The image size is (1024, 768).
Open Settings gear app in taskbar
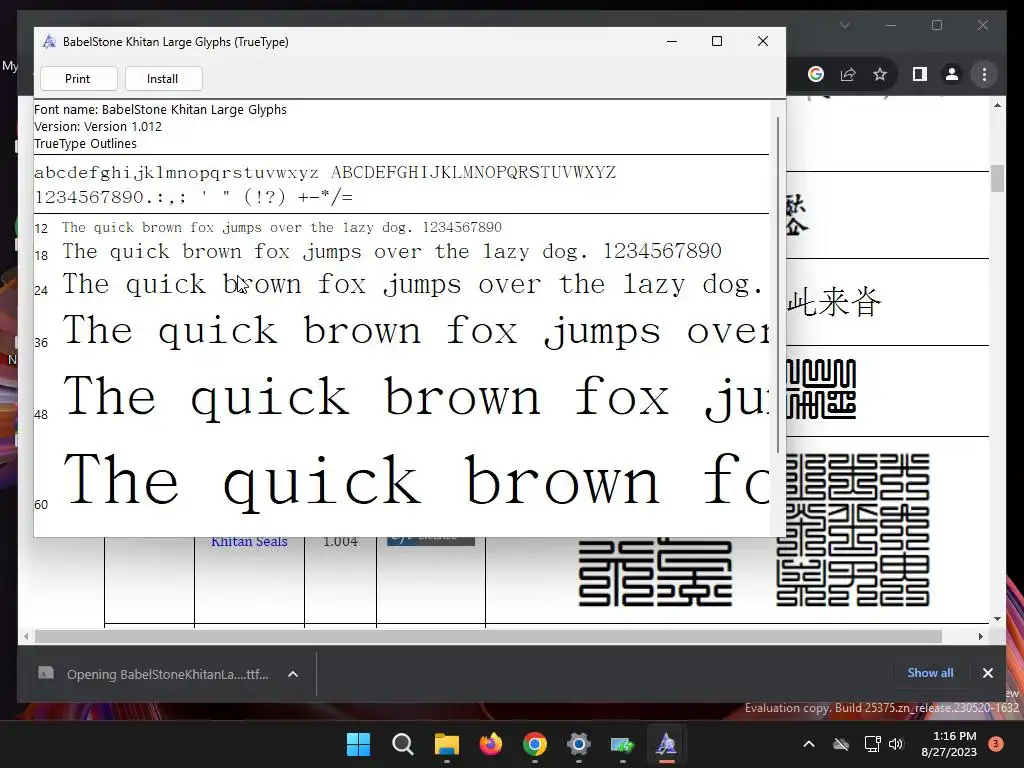click(579, 744)
